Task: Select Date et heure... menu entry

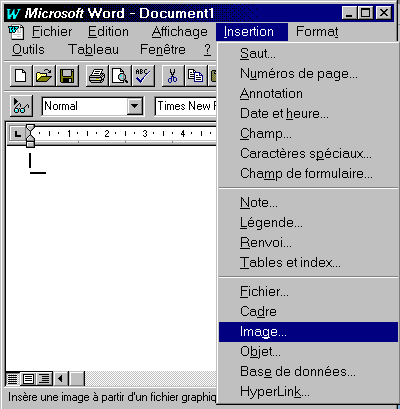Action: (308, 114)
